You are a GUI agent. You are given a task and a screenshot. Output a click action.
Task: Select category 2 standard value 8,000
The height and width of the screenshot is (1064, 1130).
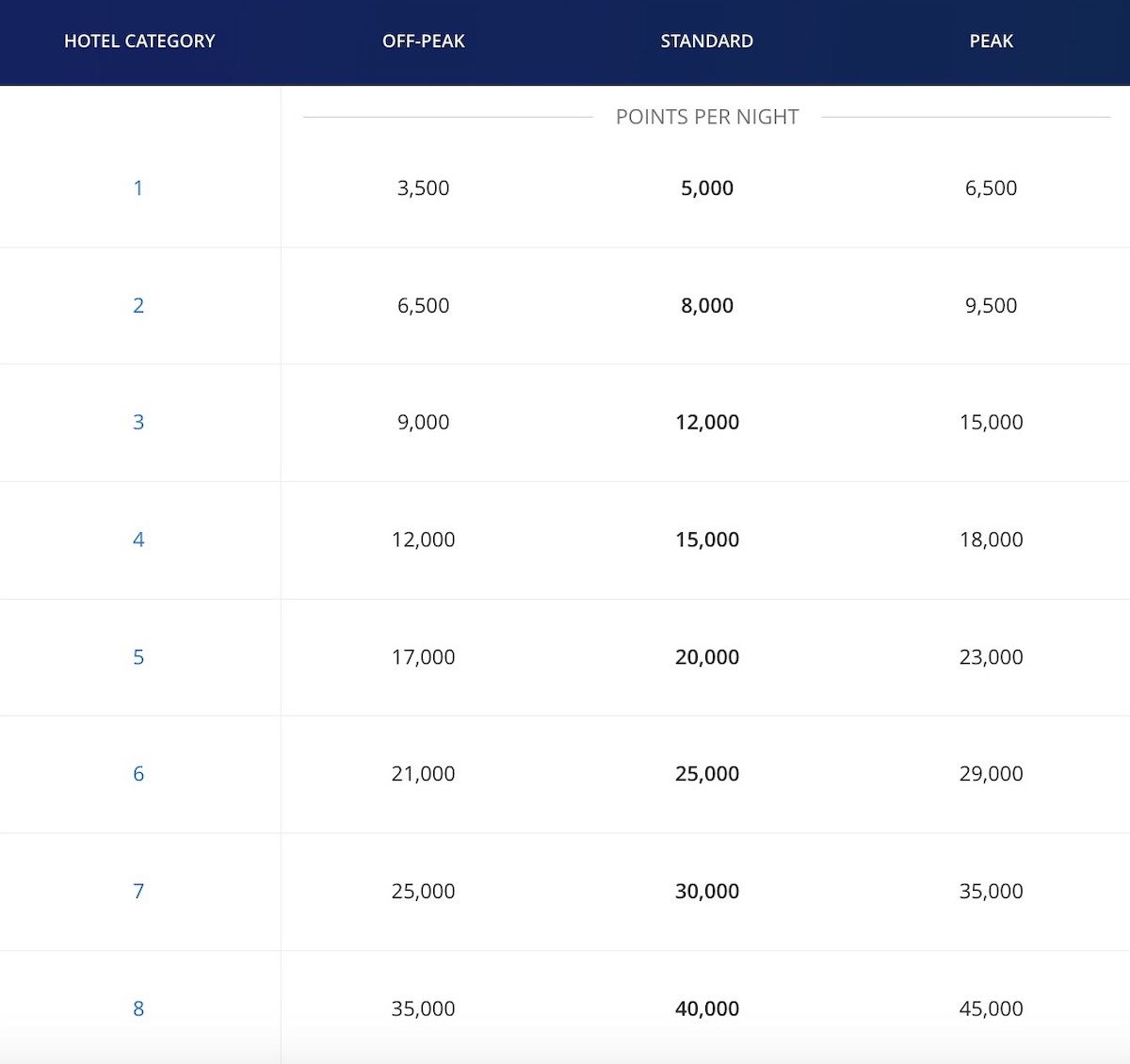point(707,305)
